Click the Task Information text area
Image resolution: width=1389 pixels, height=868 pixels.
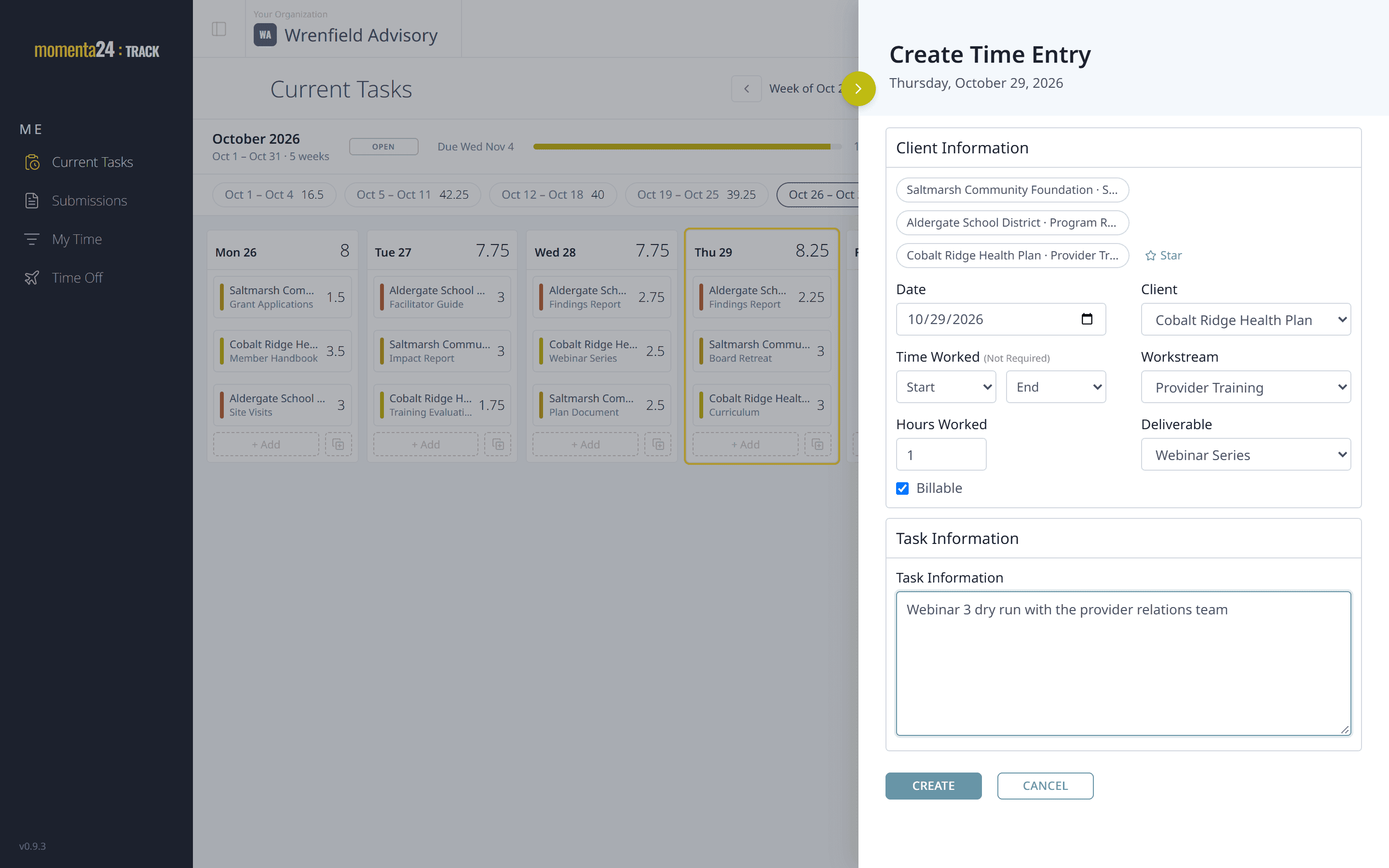click(1123, 664)
